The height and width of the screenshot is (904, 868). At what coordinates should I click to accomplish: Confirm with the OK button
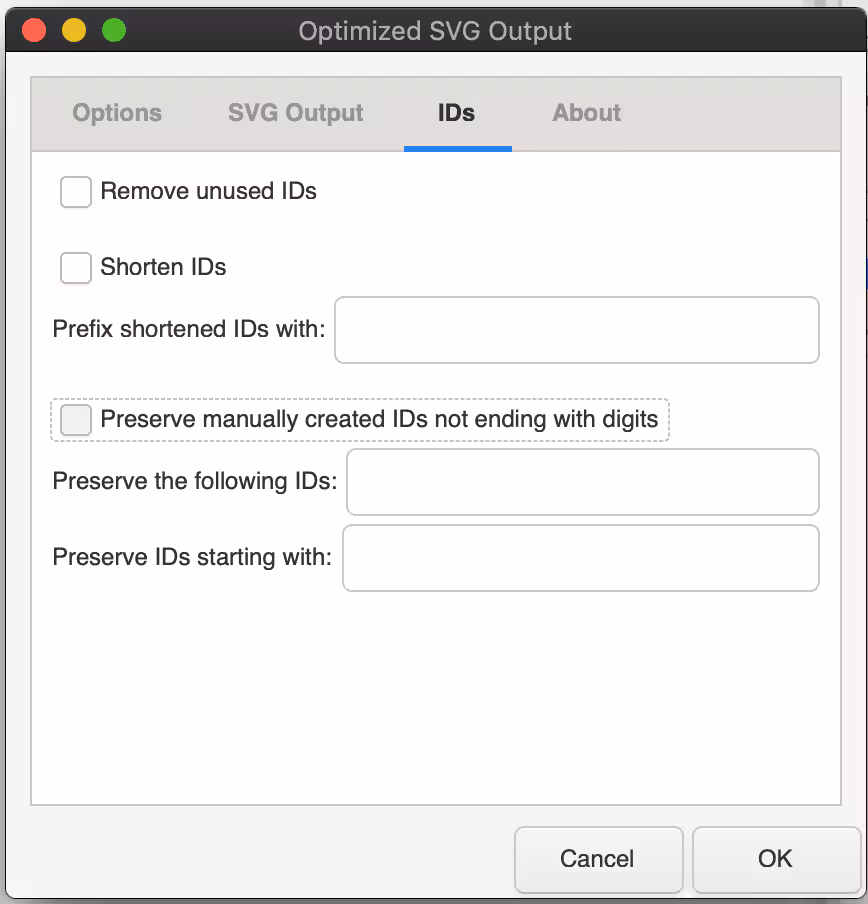774,859
